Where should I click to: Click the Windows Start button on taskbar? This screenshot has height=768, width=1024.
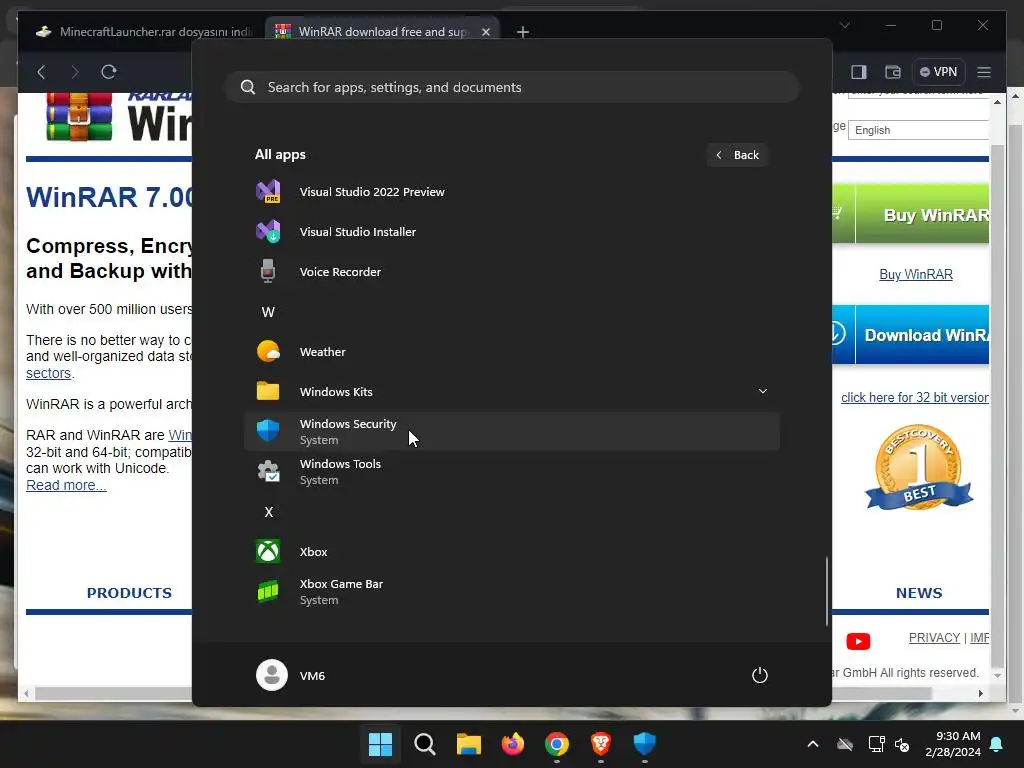380,744
